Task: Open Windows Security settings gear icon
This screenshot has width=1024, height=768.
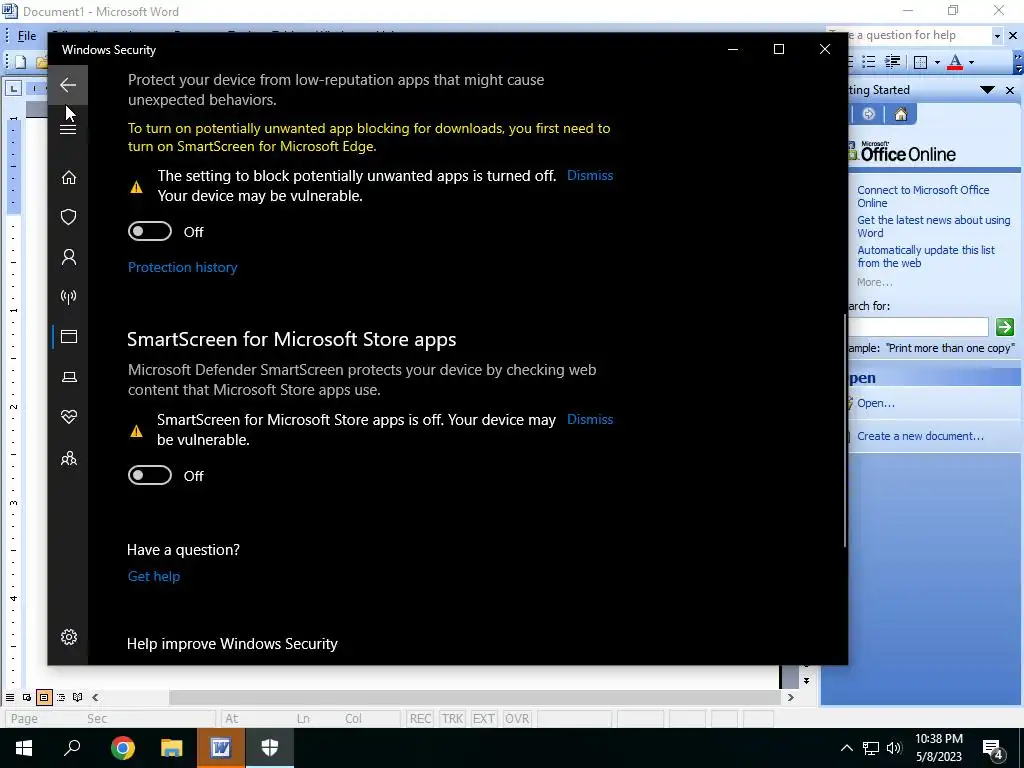Action: tap(69, 637)
